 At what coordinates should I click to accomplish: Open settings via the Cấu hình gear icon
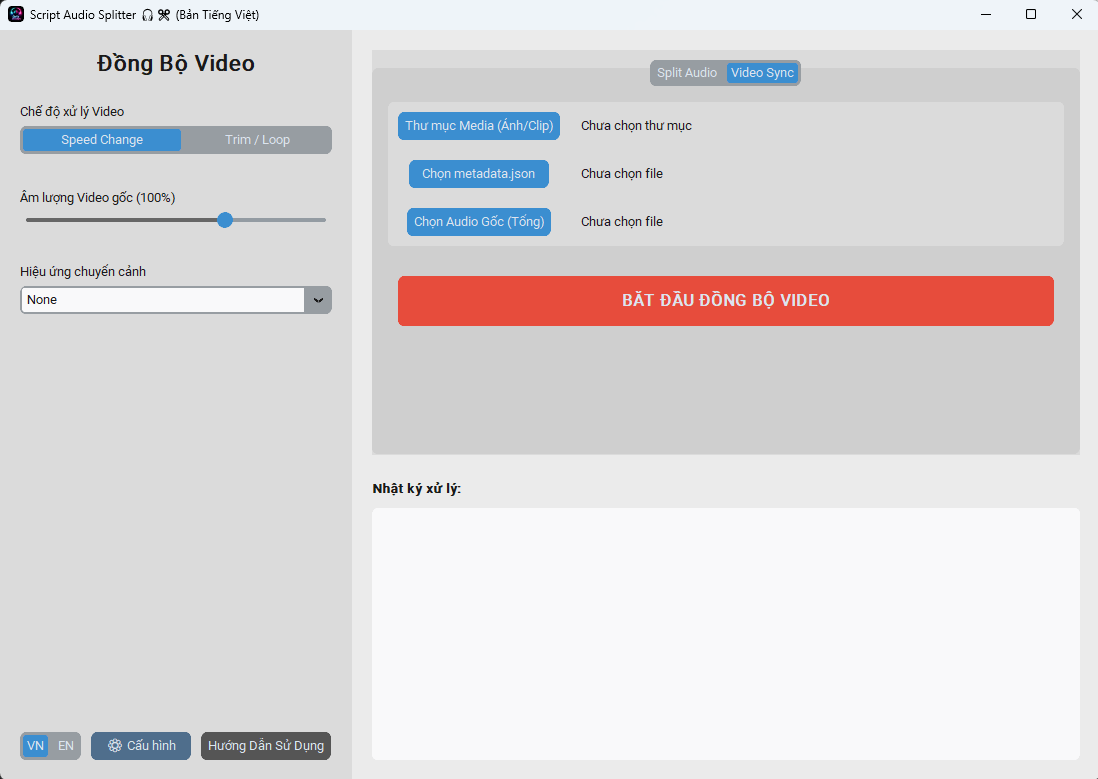[115, 746]
